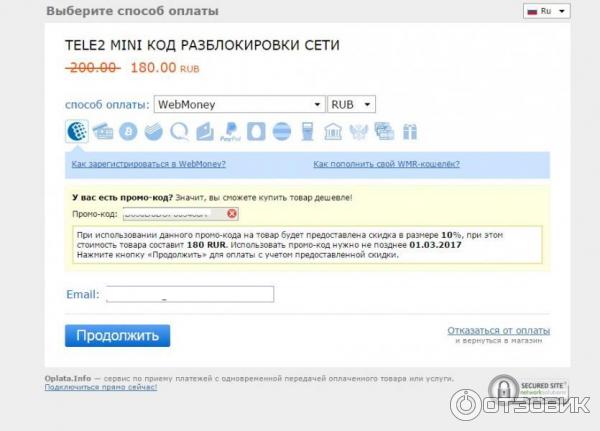Pick the gift card payment icon
This screenshot has width=600, height=431.
pos(410,132)
